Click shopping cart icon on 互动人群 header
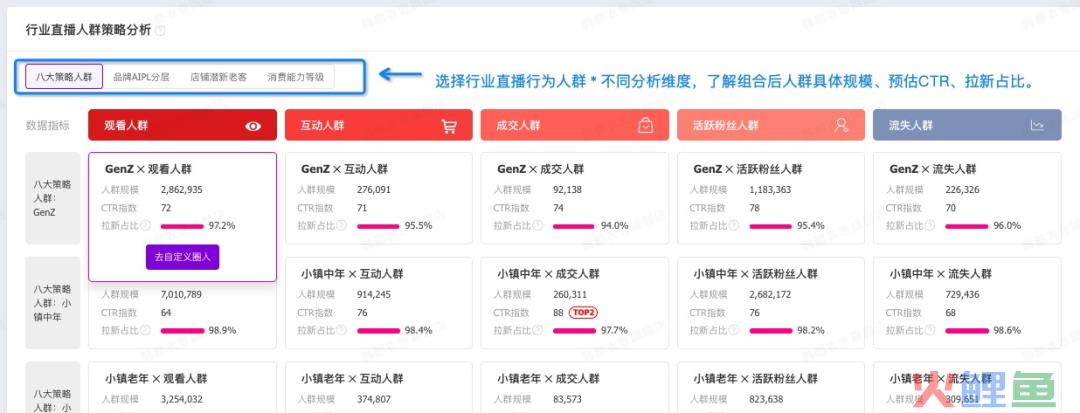 tap(449, 126)
